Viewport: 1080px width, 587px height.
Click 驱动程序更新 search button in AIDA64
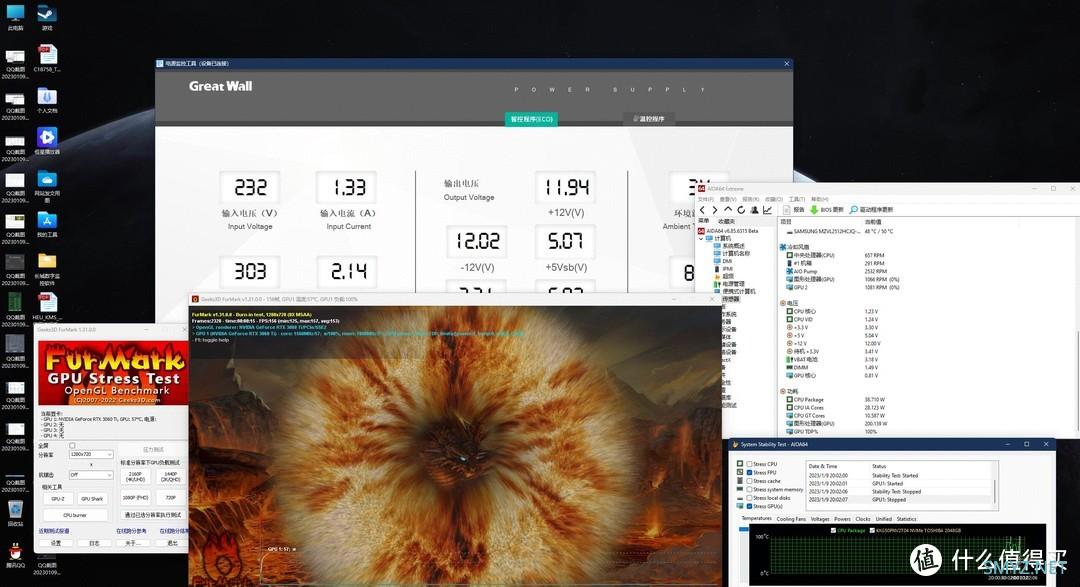point(871,209)
